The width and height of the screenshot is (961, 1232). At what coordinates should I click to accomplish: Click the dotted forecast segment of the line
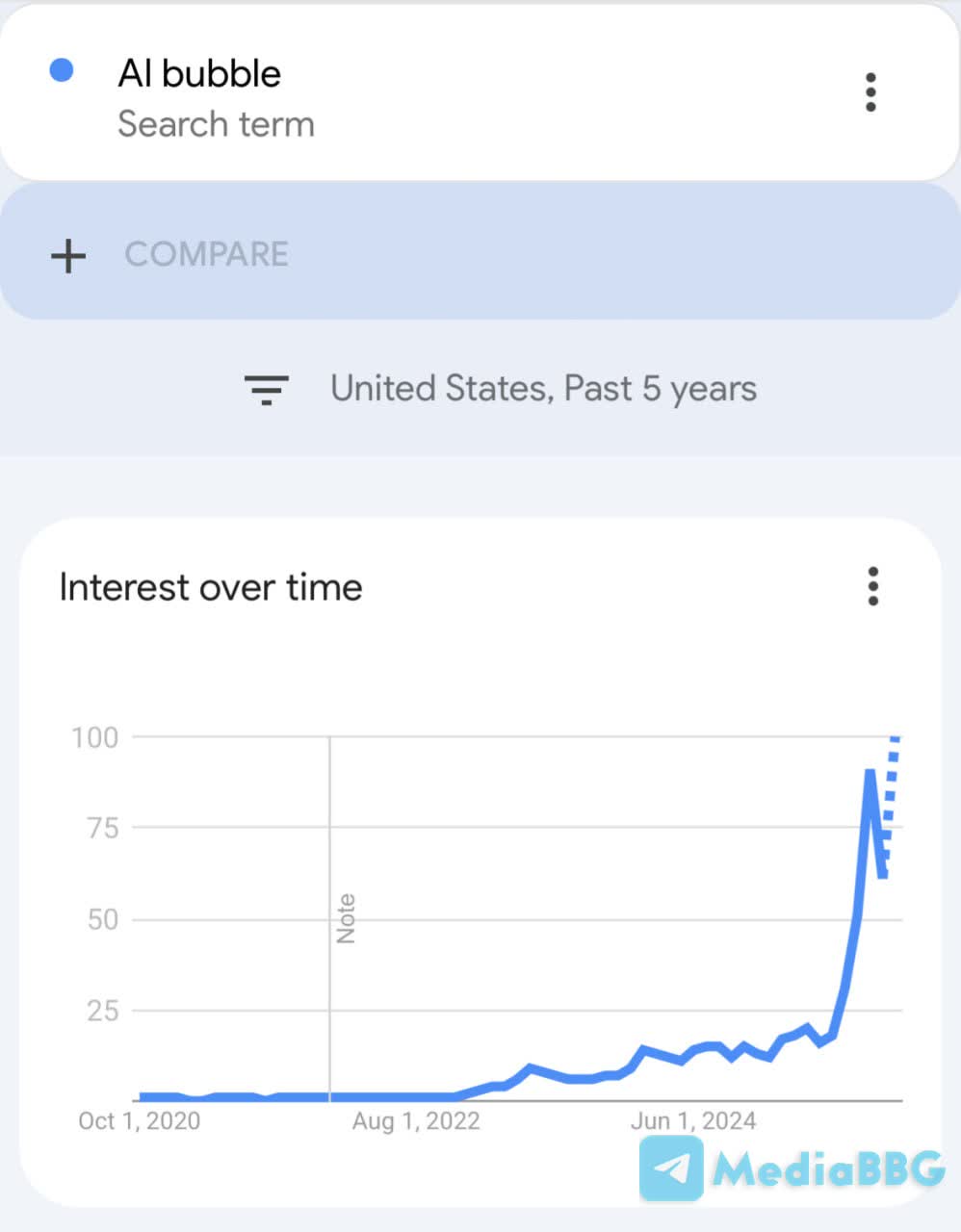pos(892,780)
